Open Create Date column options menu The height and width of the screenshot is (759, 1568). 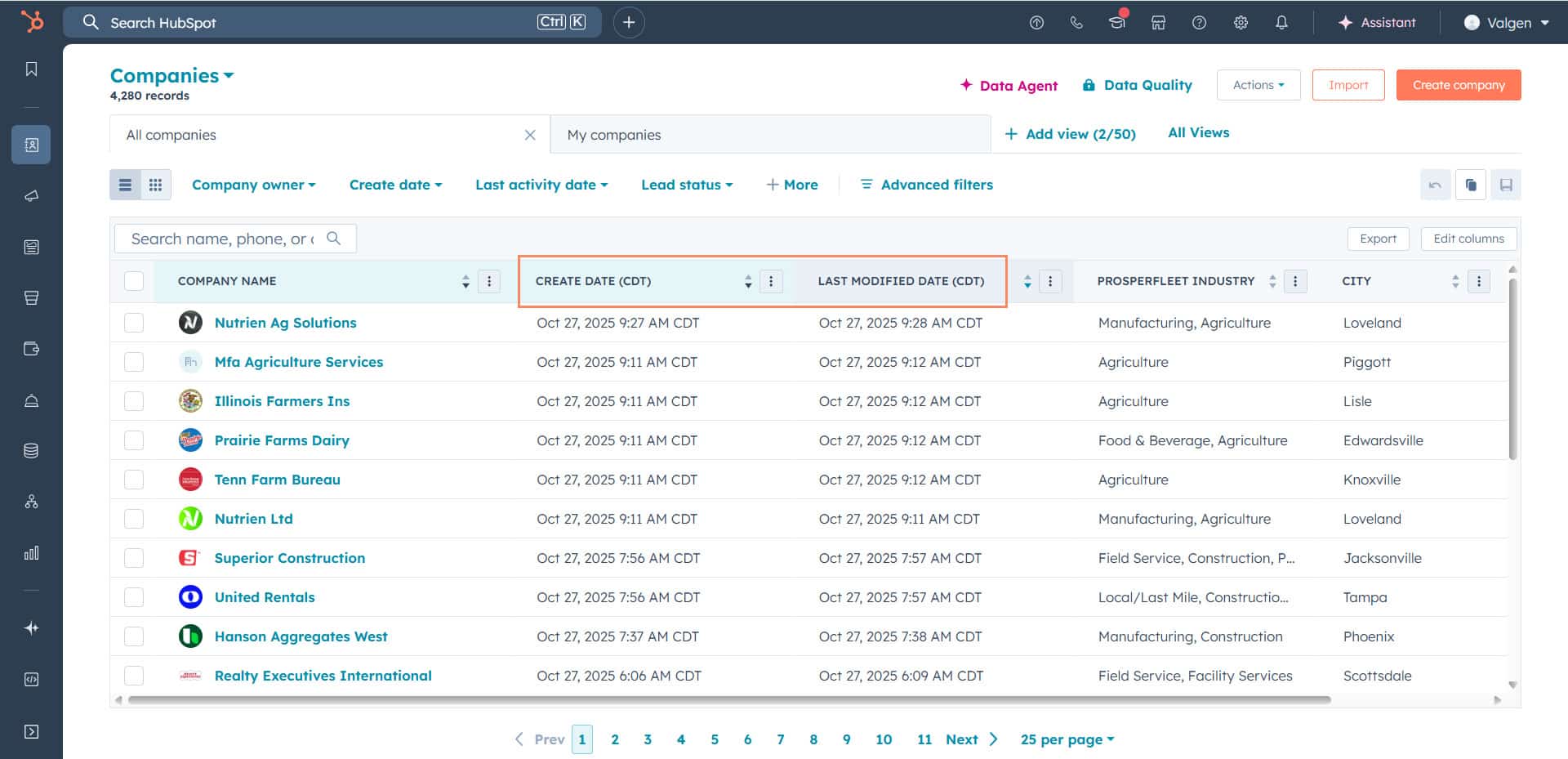click(771, 281)
